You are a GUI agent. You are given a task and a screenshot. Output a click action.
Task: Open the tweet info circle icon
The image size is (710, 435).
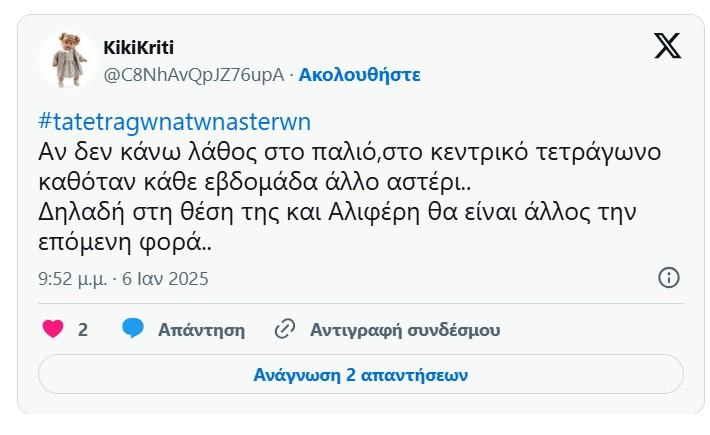669,278
